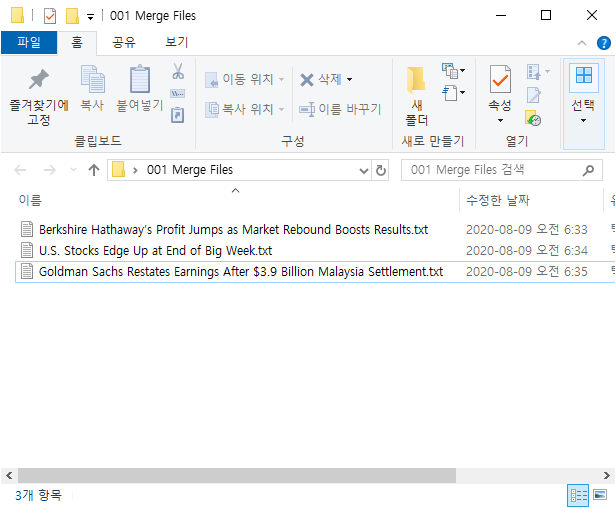Refresh the folder view
616x508 pixels.
click(x=381, y=171)
